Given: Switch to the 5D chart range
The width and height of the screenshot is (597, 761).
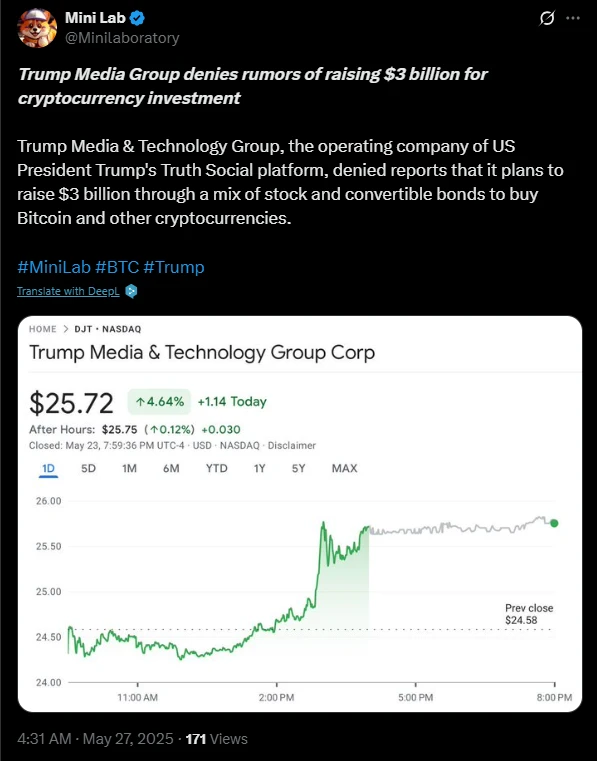Looking at the screenshot, I should point(88,468).
